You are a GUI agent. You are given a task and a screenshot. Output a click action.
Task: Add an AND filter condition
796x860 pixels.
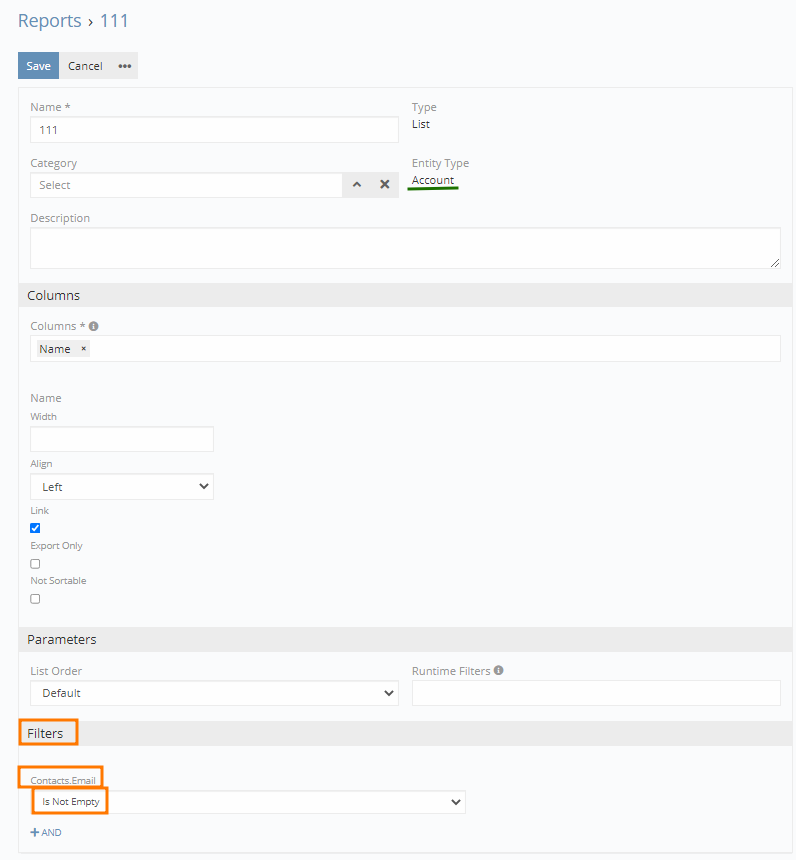pyautogui.click(x=46, y=832)
